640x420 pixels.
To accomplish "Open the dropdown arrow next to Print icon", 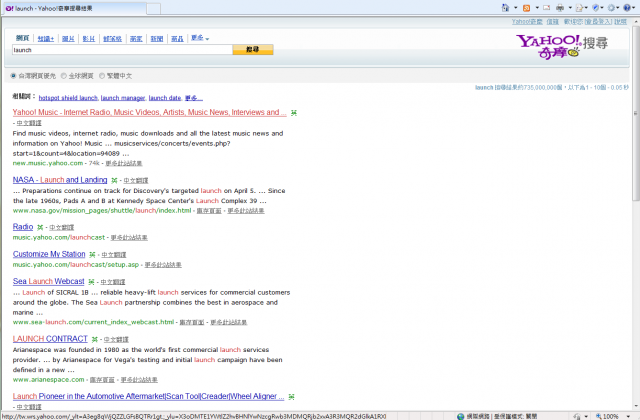I will click(x=570, y=8).
